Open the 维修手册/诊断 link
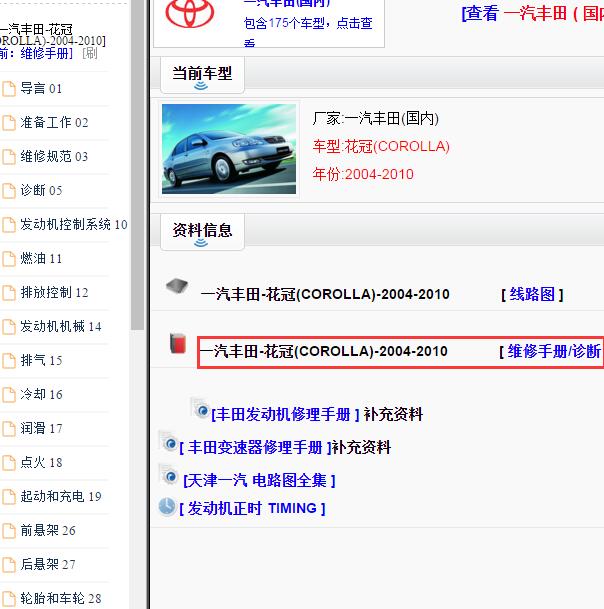The height and width of the screenshot is (609, 604). (x=555, y=351)
